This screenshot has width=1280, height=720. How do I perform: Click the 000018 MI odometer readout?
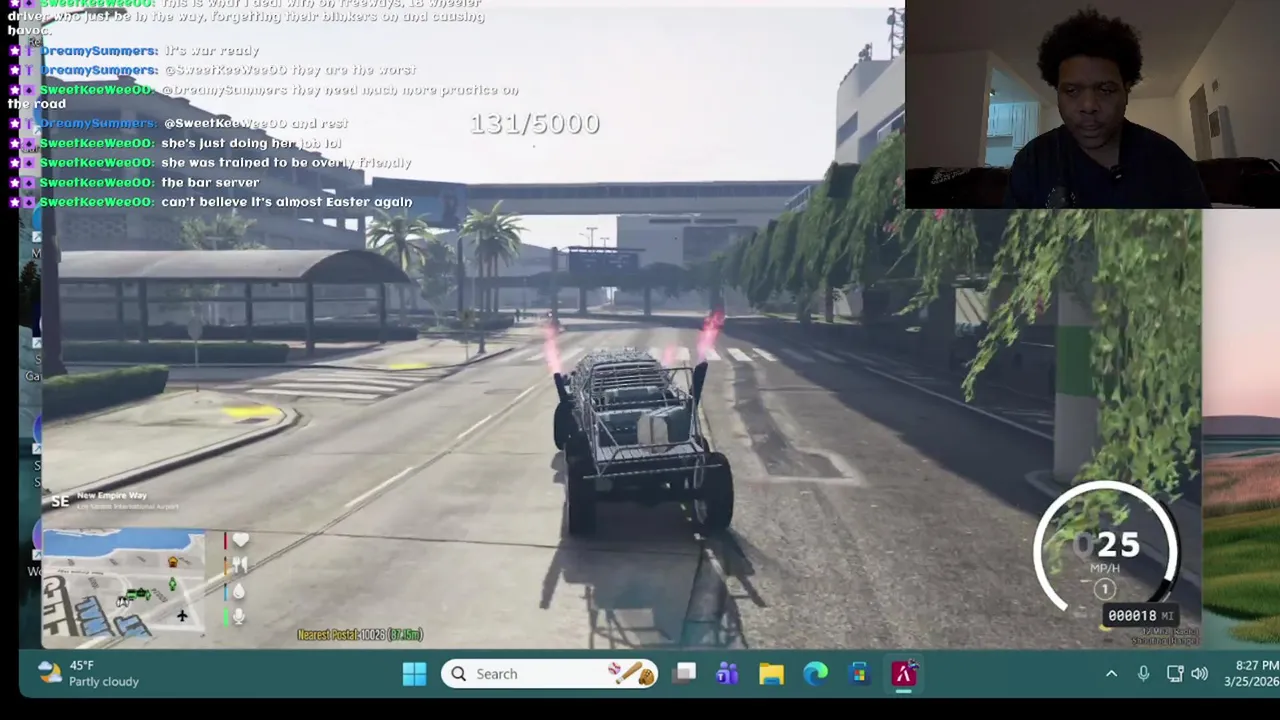click(x=1140, y=616)
